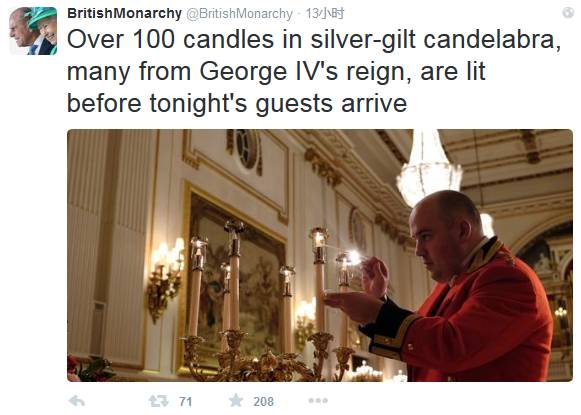The image size is (581, 415).
Task: Open the three-dot more options menu
Action: 318,401
